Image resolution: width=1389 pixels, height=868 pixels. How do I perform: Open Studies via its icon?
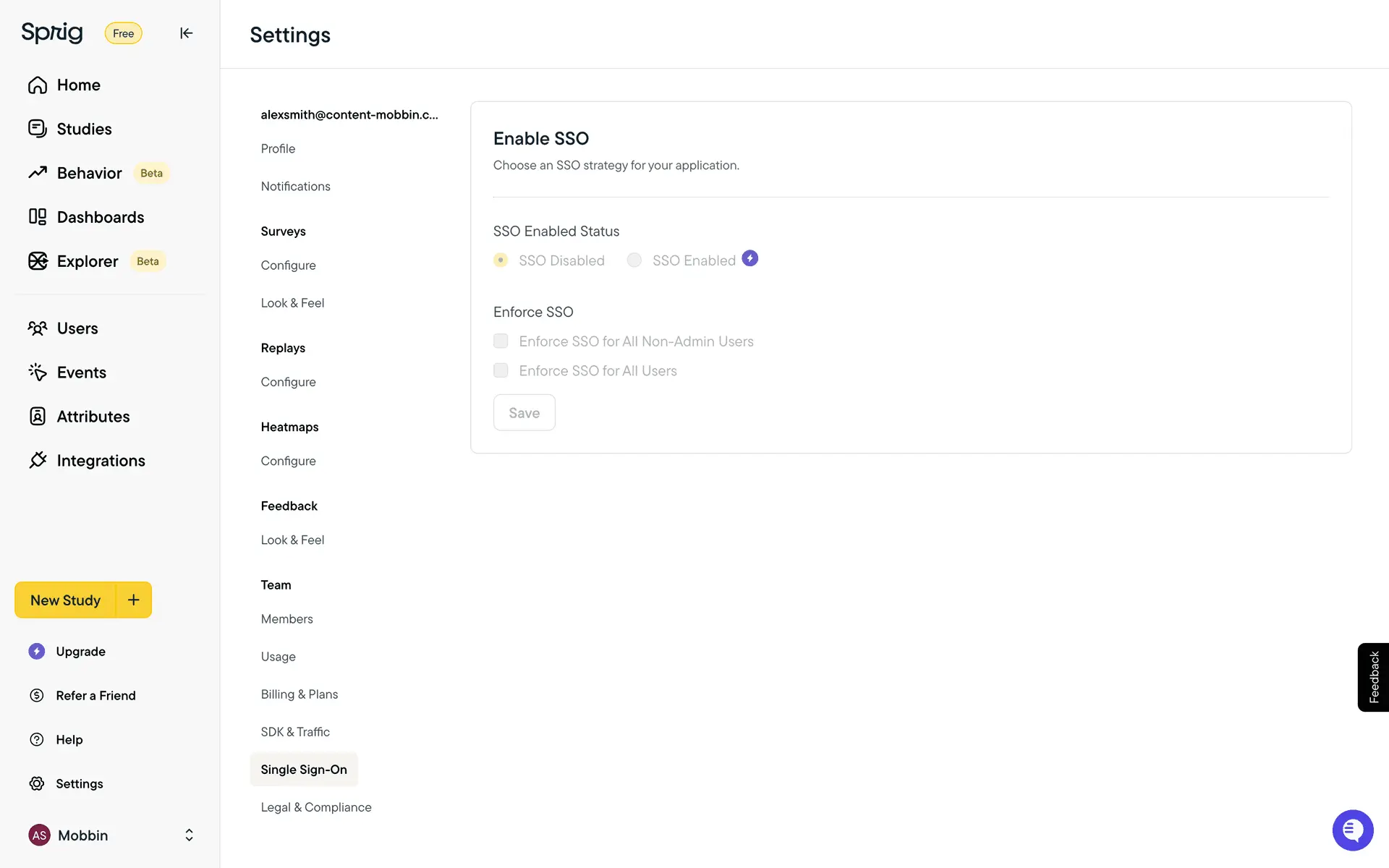coord(38,129)
